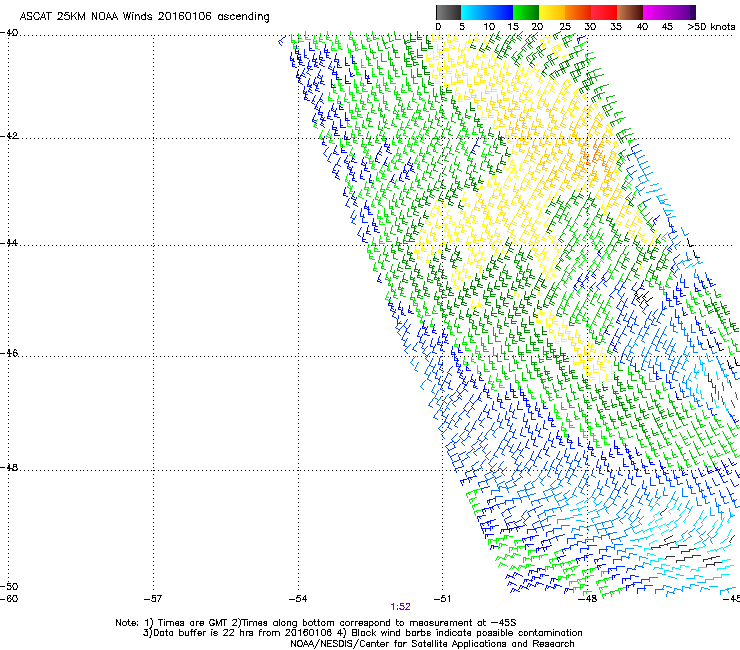740x650 pixels.
Task: Select the longitude axis label -60
Action: [x=9, y=599]
